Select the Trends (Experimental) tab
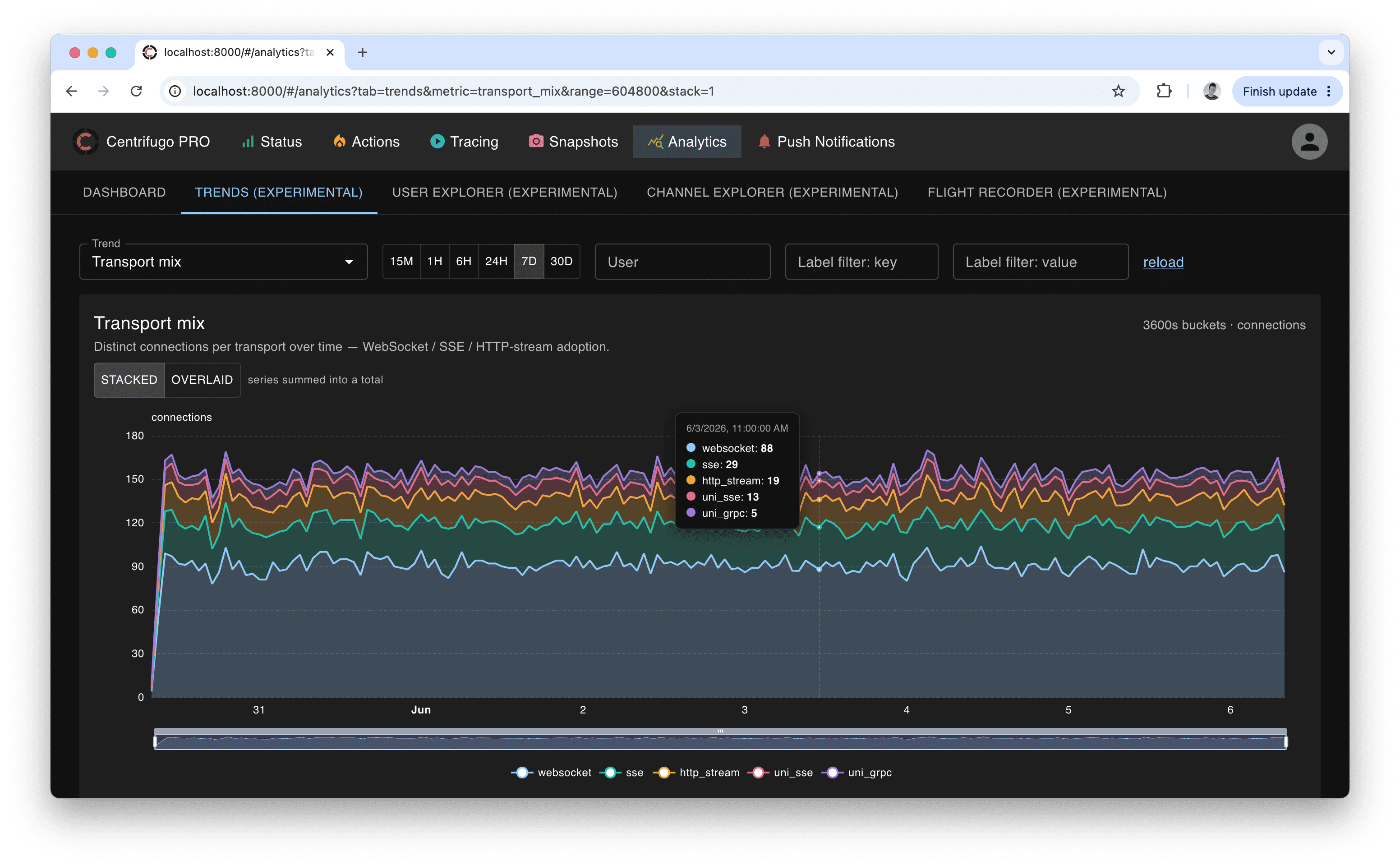The height and width of the screenshot is (865, 1400). tap(279, 192)
